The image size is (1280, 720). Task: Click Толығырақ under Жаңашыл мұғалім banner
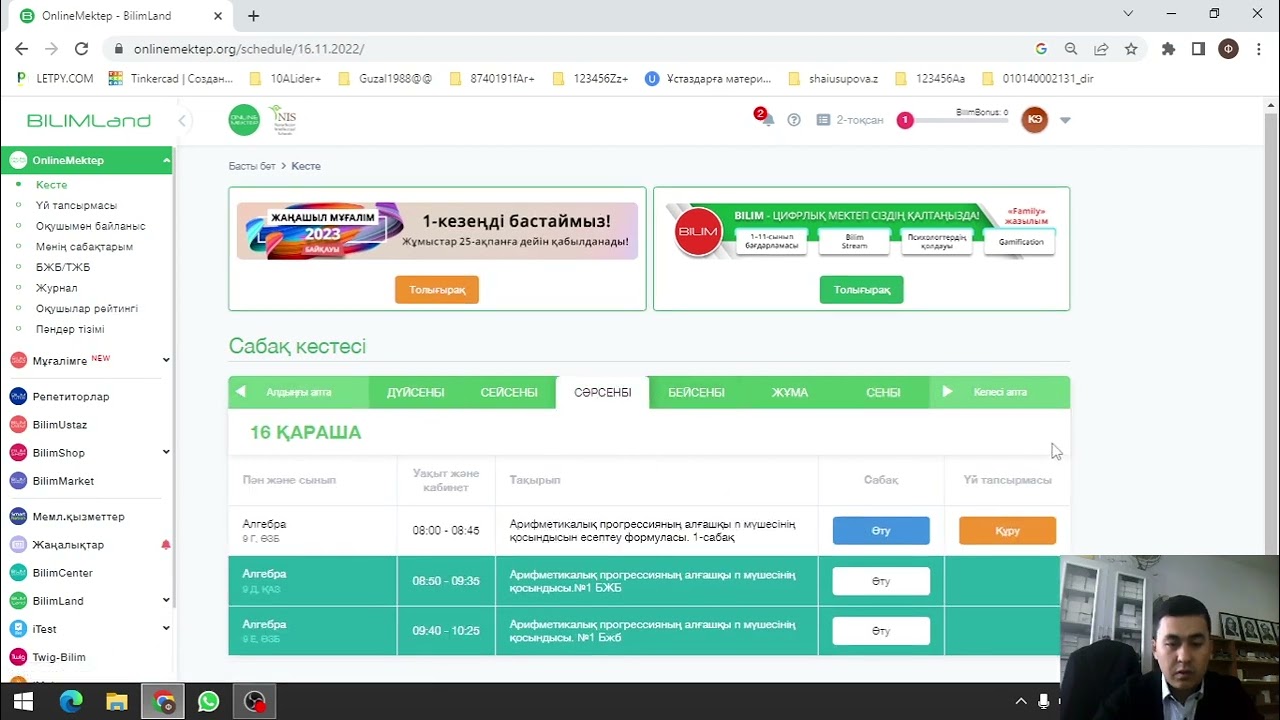point(437,290)
